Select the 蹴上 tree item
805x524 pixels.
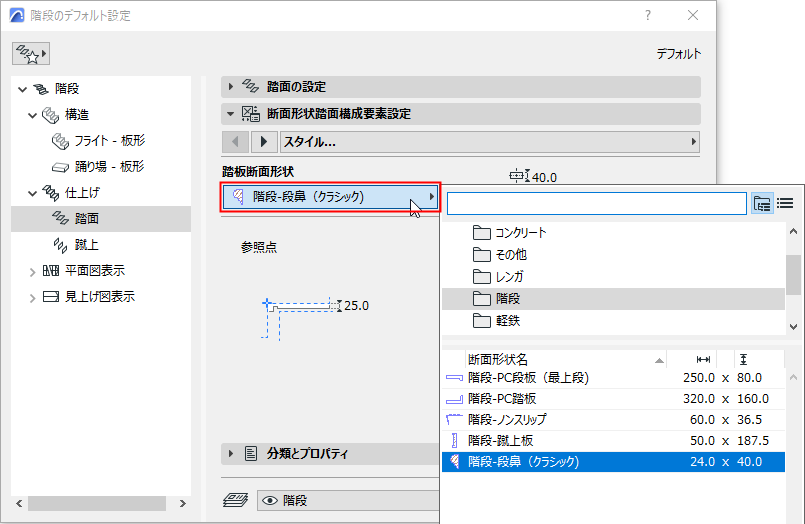pyautogui.click(x=86, y=245)
